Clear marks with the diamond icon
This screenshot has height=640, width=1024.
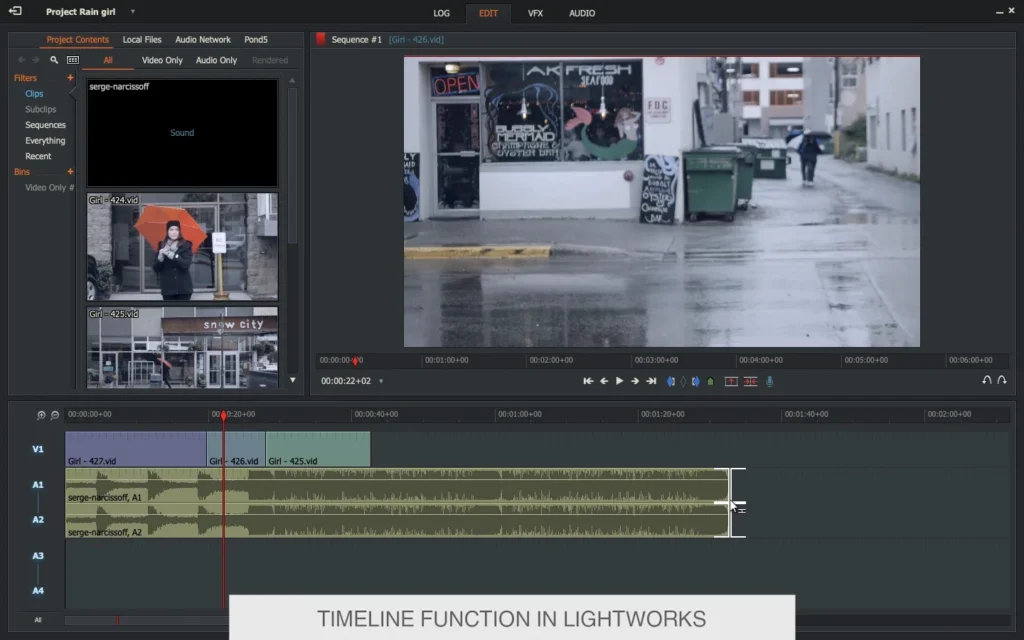[684, 381]
